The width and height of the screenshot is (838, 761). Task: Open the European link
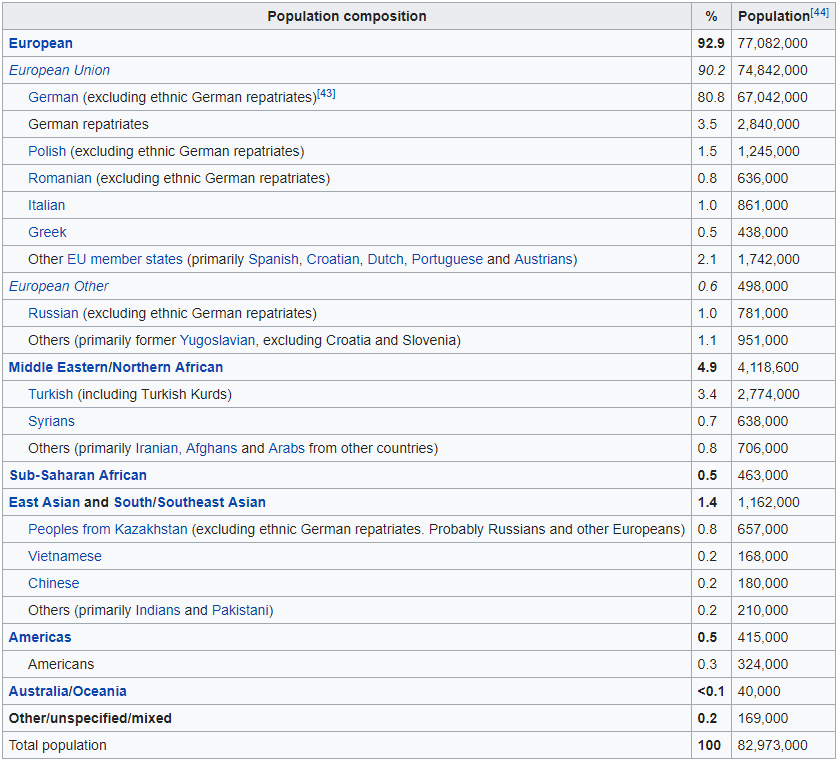pyautogui.click(x=41, y=43)
